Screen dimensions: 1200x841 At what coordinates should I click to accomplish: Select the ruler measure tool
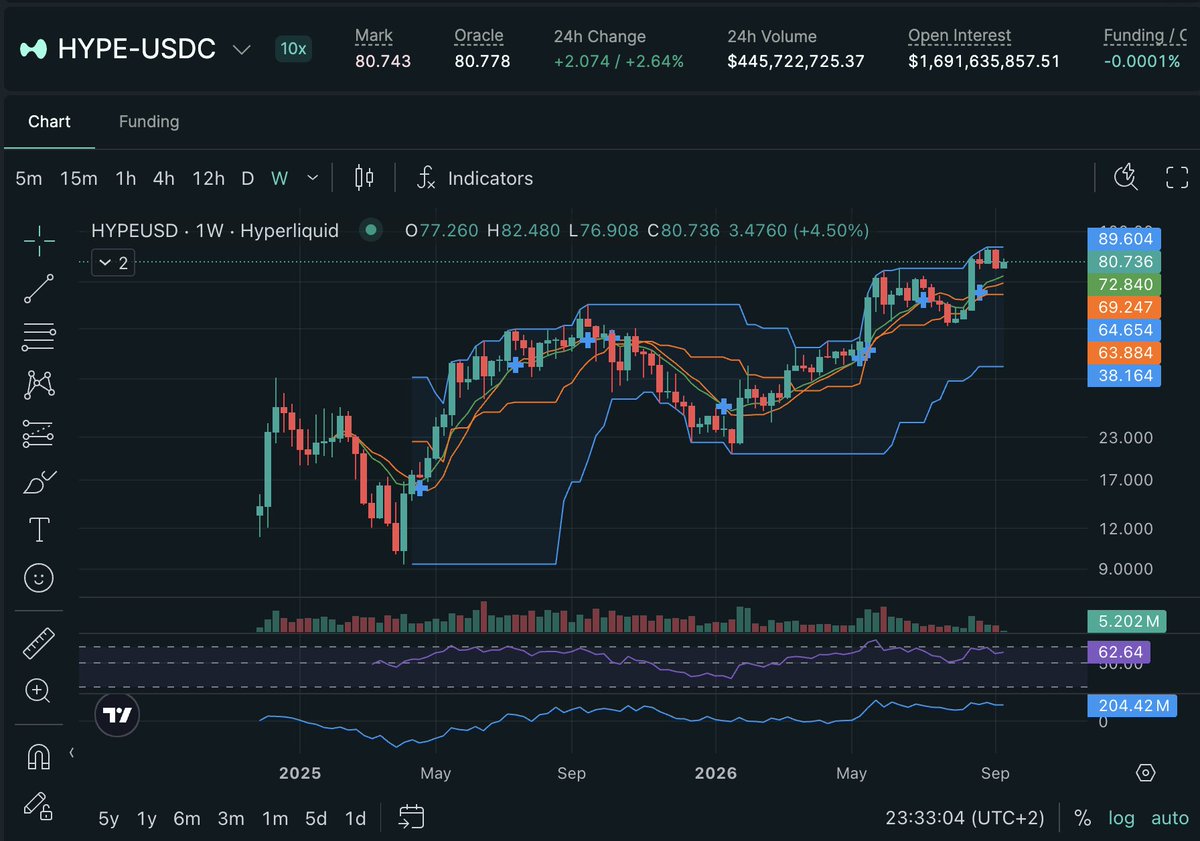point(39,643)
